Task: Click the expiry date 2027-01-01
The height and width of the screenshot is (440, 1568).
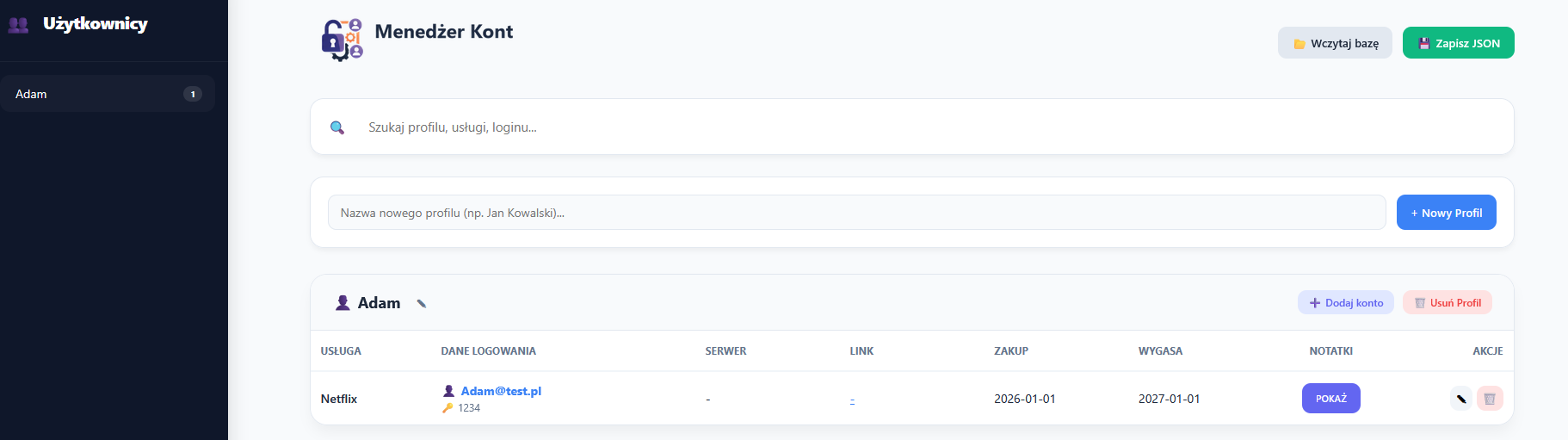Action: [x=1169, y=399]
